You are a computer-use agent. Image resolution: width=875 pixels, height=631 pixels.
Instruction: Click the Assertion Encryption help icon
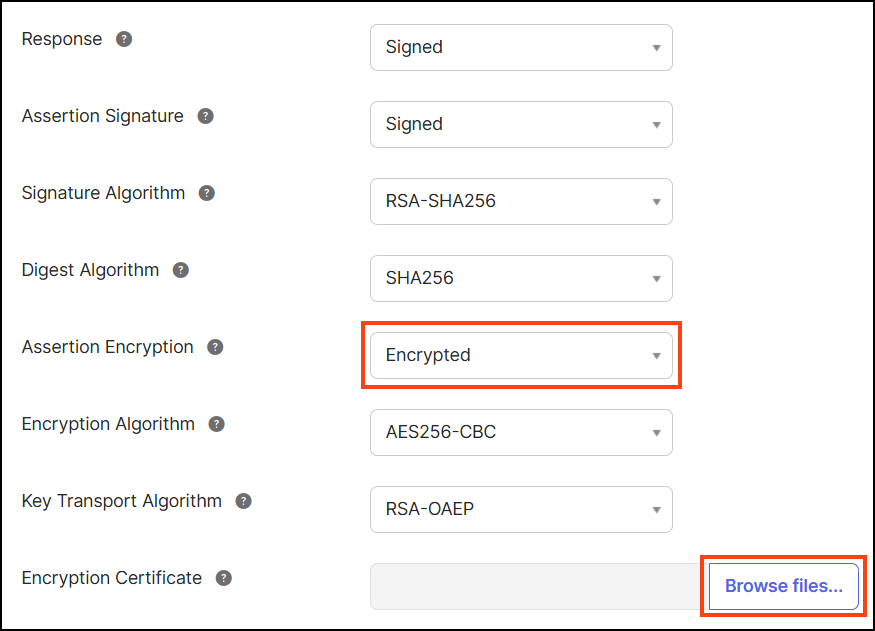point(215,347)
